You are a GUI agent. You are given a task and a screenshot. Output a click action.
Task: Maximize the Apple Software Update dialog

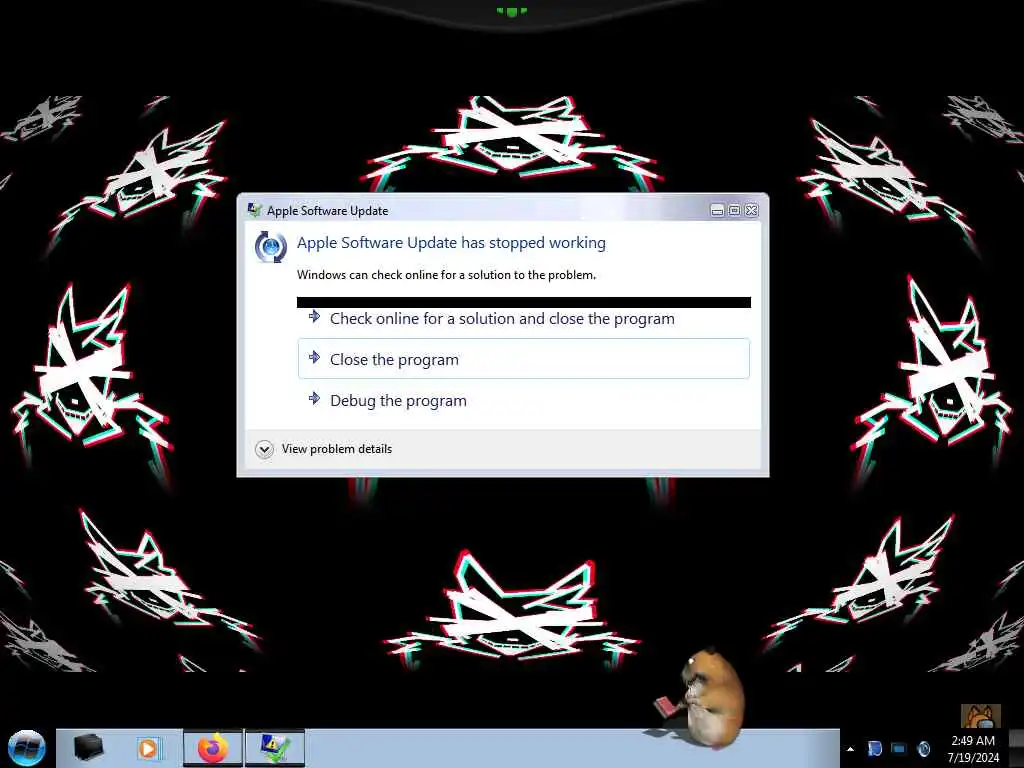tap(734, 210)
